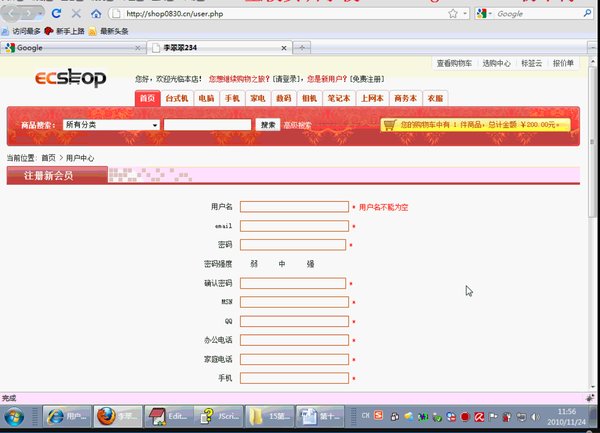Click the ECShop logo
600x433 pixels.
pyautogui.click(x=71, y=78)
